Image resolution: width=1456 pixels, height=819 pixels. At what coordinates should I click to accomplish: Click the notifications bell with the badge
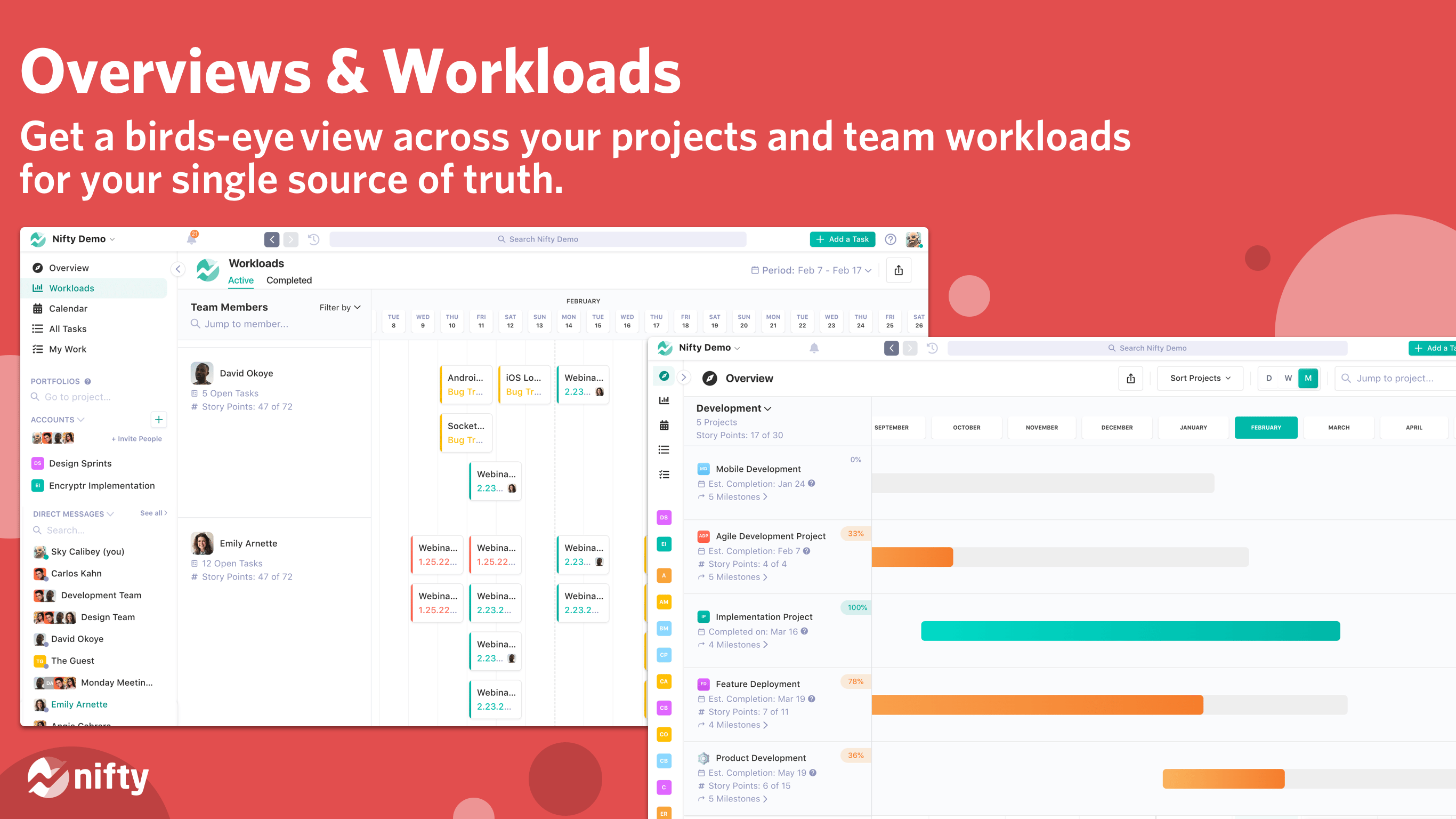192,239
